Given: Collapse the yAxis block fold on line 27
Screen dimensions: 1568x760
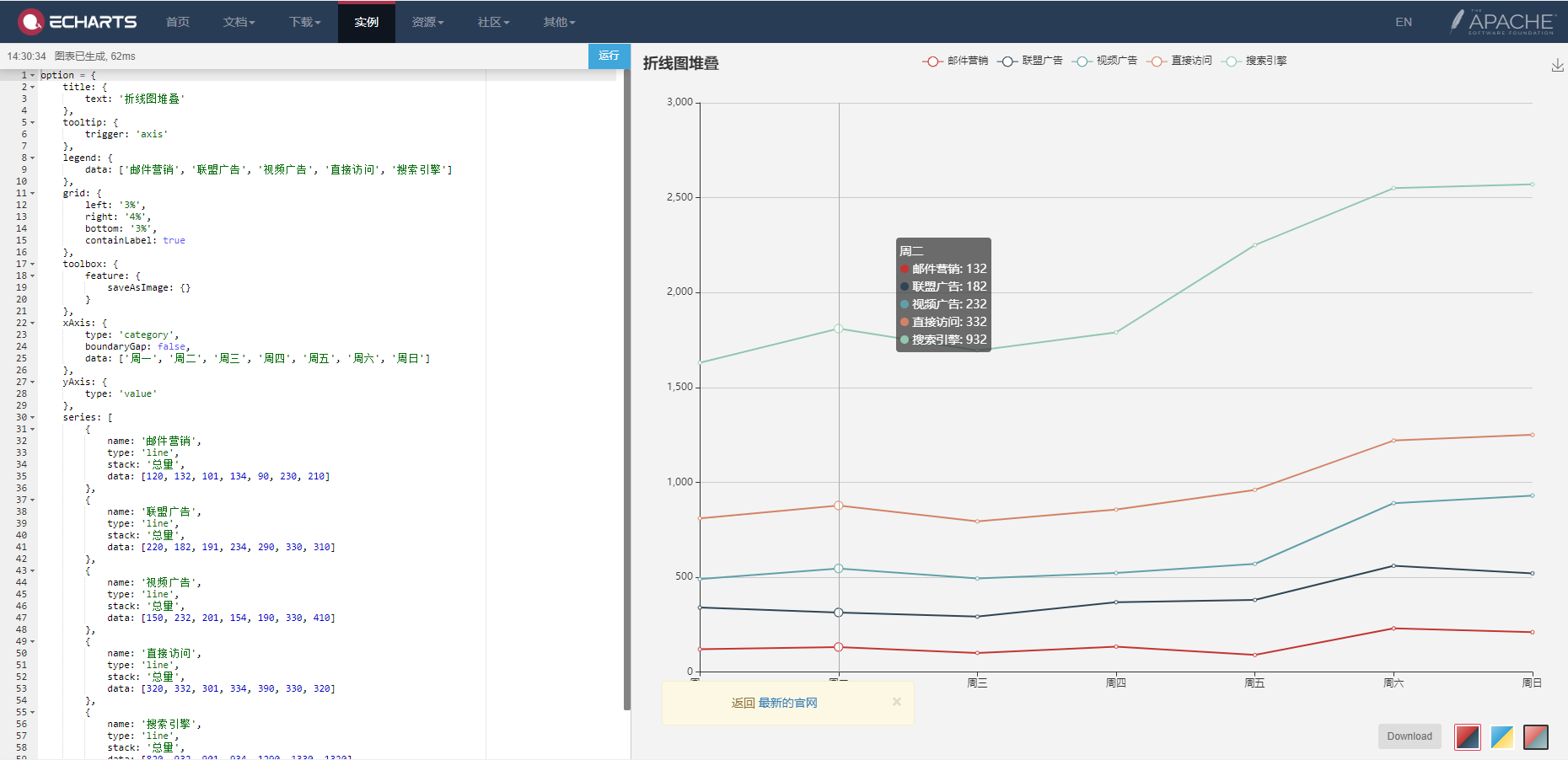Looking at the screenshot, I should [33, 382].
